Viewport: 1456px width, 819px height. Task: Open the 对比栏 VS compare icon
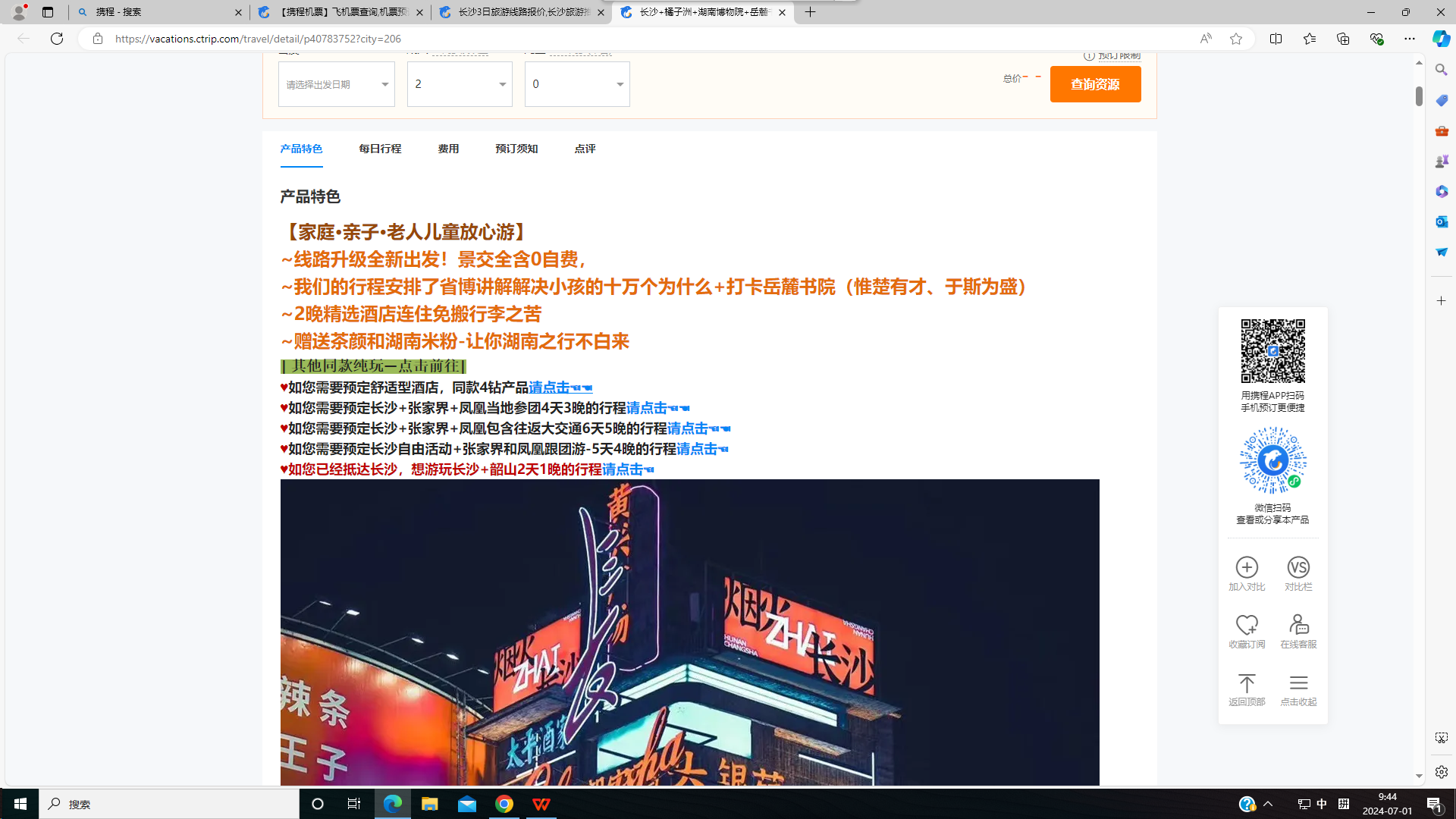click(1298, 568)
